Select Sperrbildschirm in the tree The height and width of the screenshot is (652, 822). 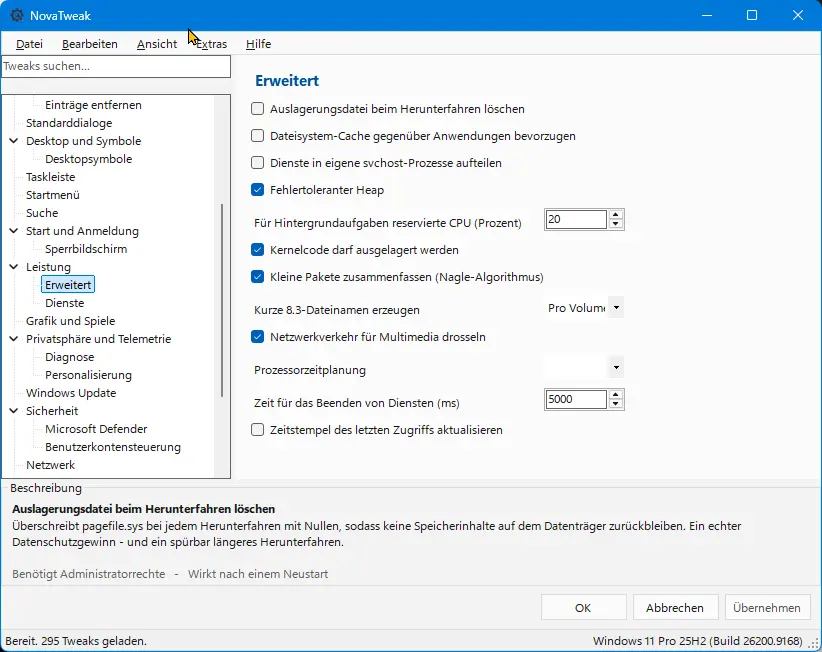tap(86, 249)
